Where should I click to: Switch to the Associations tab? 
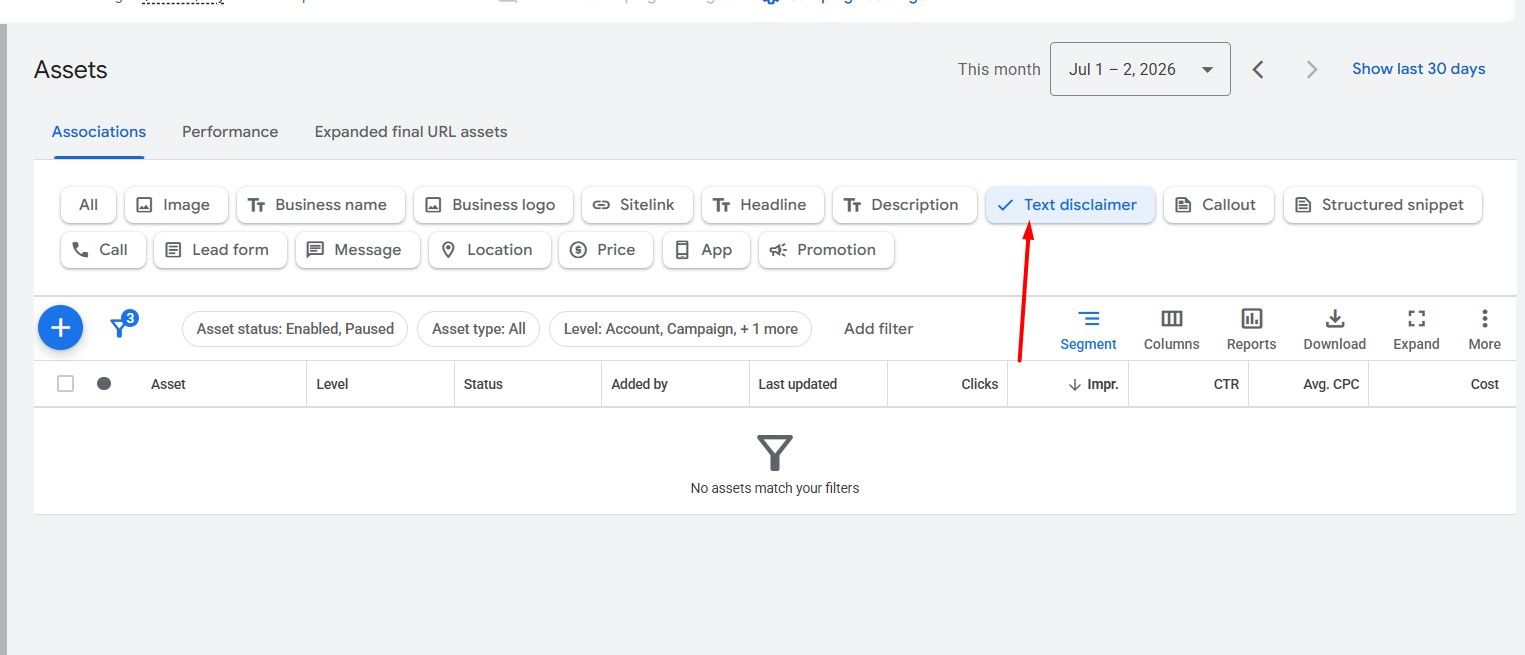[x=99, y=132]
